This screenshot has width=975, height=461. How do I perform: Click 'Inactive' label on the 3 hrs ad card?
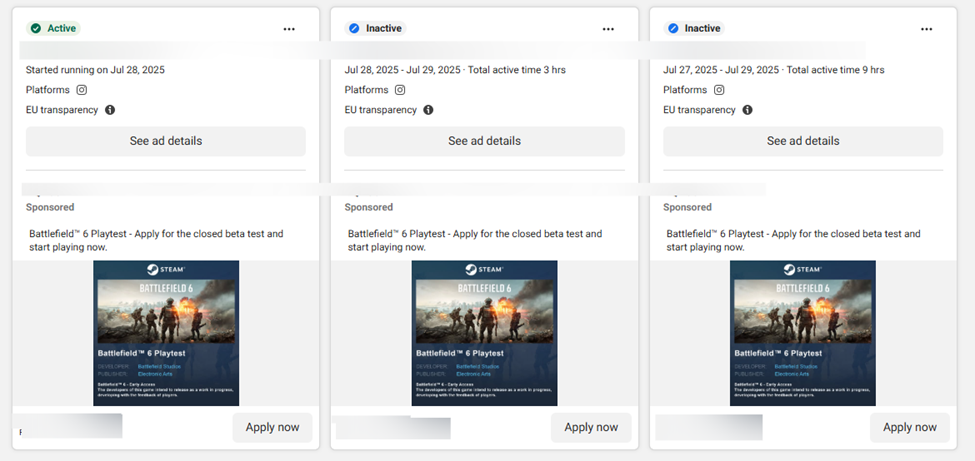pos(384,29)
